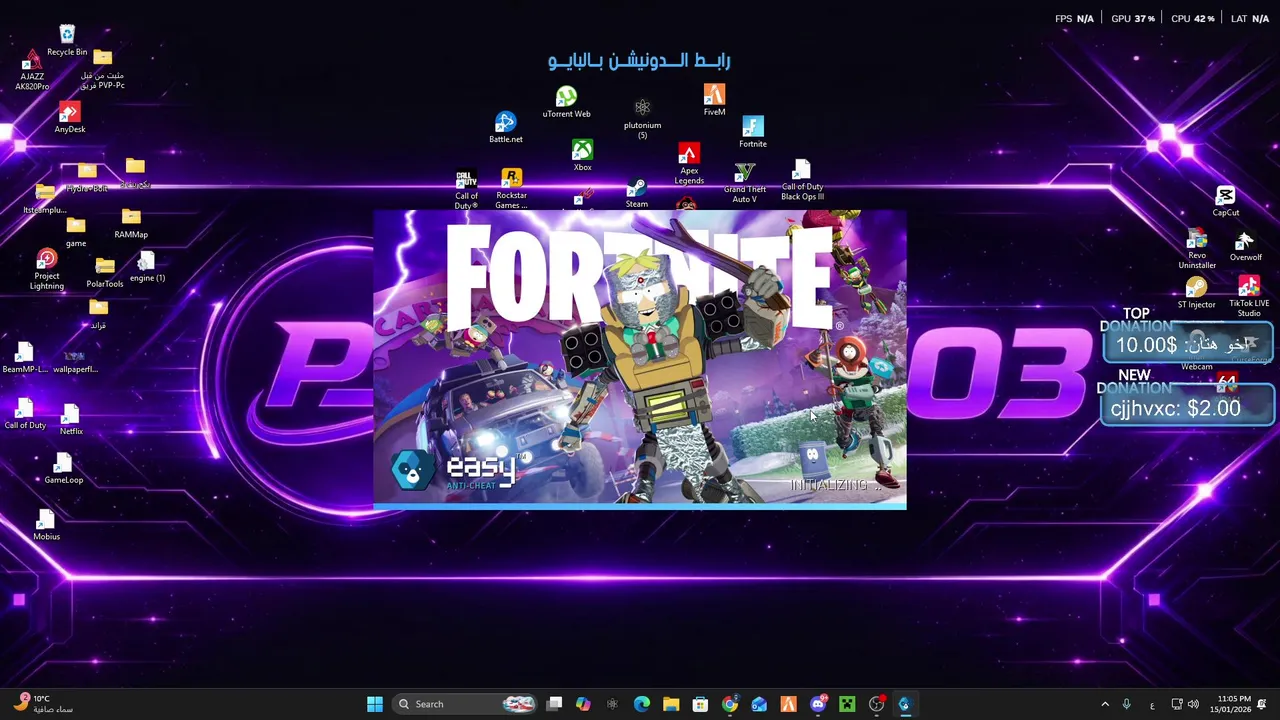Open Grand Theft Auto V shortcut
Viewport: 1280px width, 720px height.
745,184
